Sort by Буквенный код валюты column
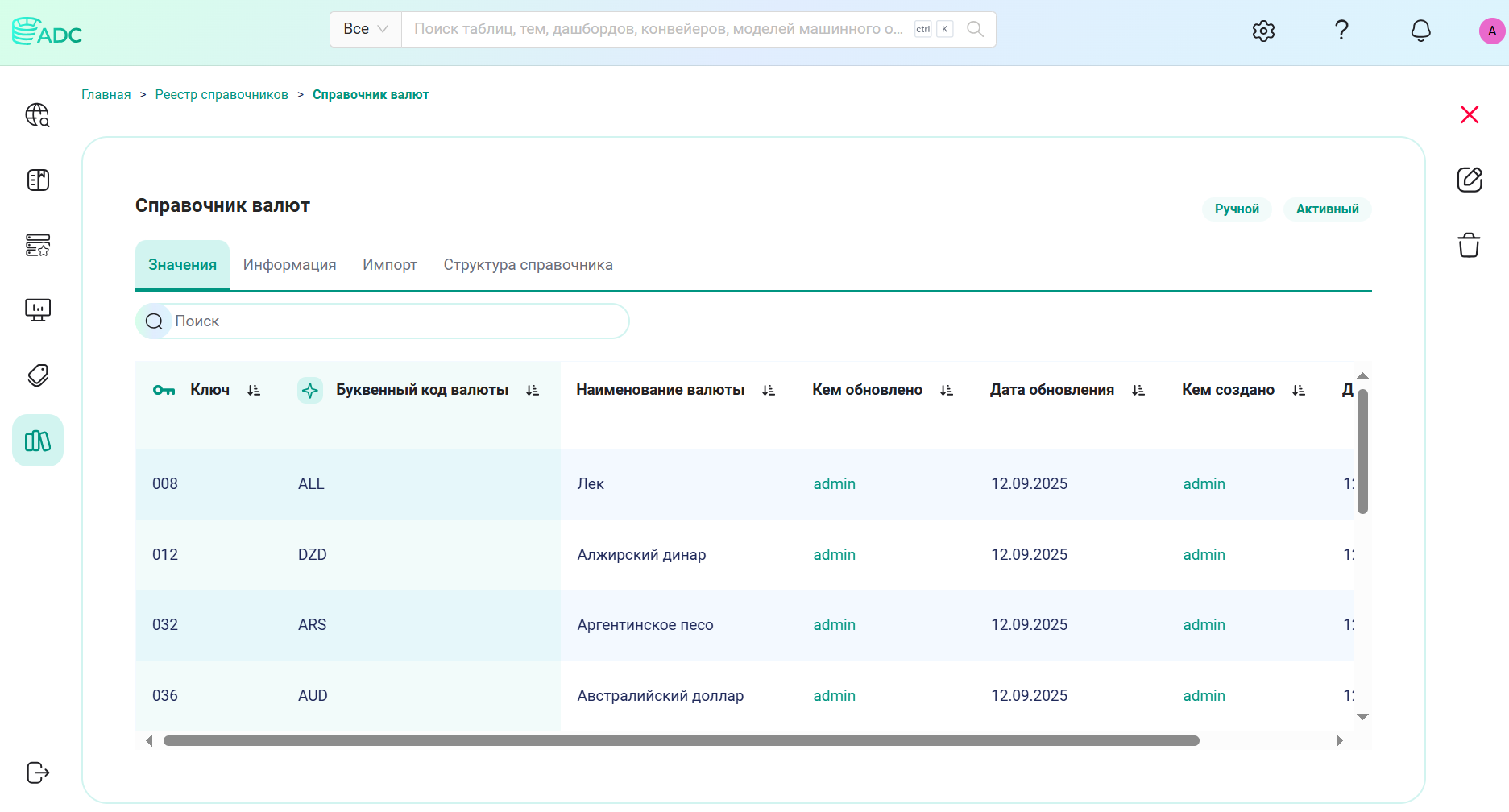The image size is (1509, 812). click(533, 390)
